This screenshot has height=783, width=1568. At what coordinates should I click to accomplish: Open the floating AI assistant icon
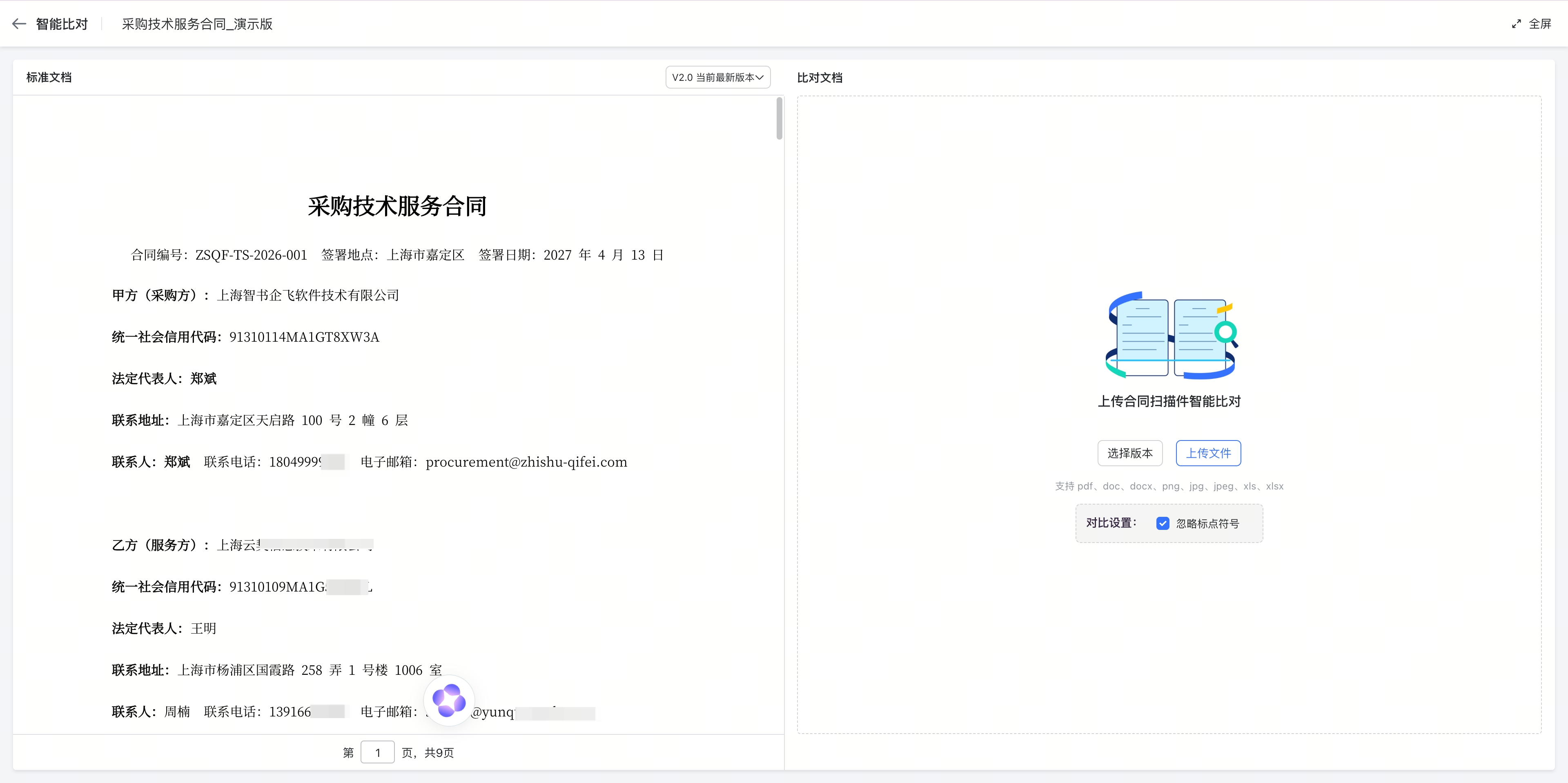pyautogui.click(x=449, y=700)
